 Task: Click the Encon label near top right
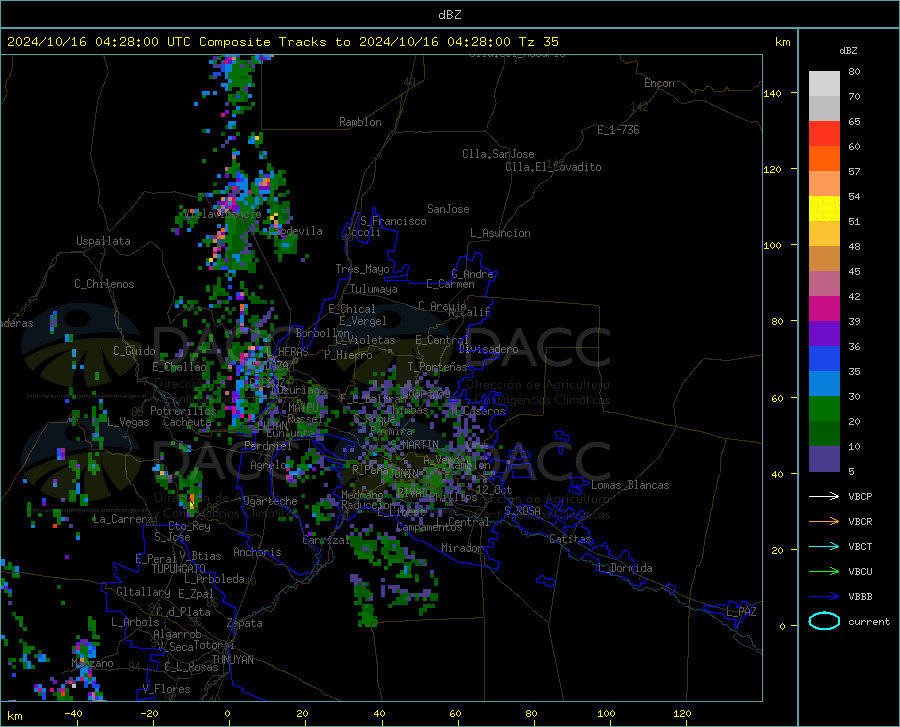pyautogui.click(x=659, y=83)
